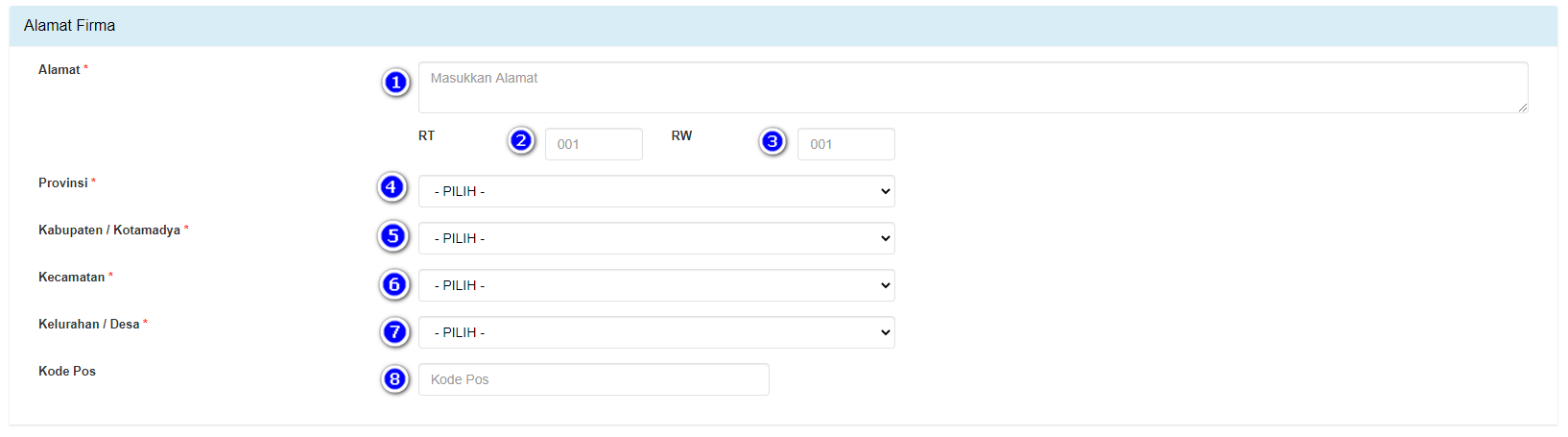Click the blue number 8 badge
Image resolution: width=1568 pixels, height=437 pixels.
(x=394, y=379)
